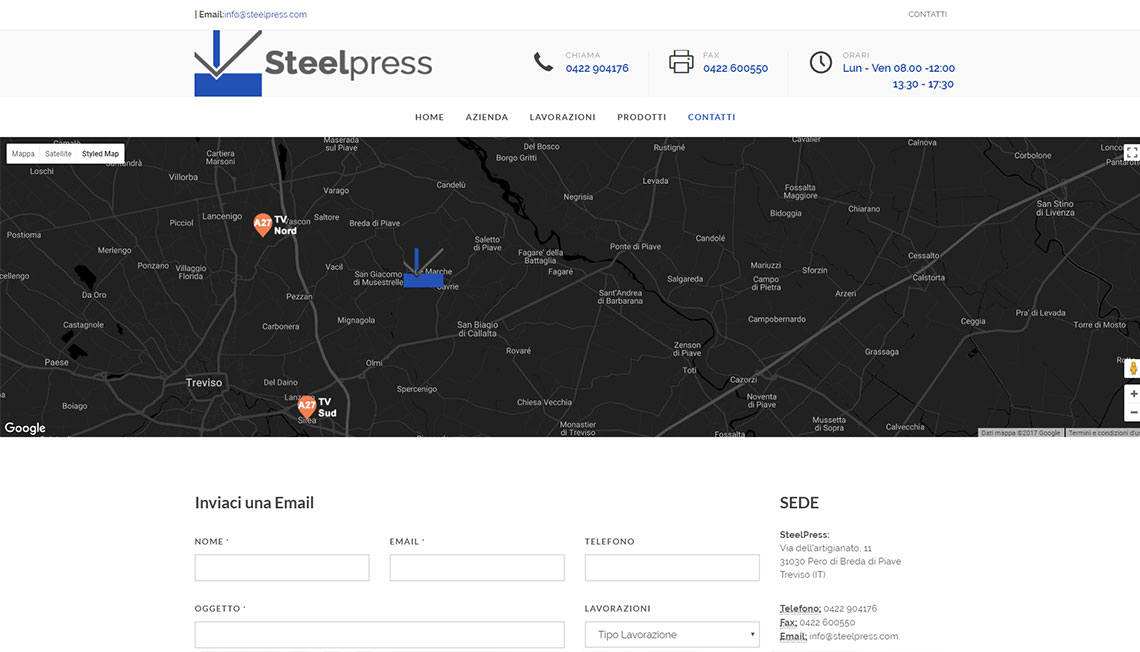Click the 'Inviaci una Email' heading
The width and height of the screenshot is (1140, 652).
pos(254,503)
